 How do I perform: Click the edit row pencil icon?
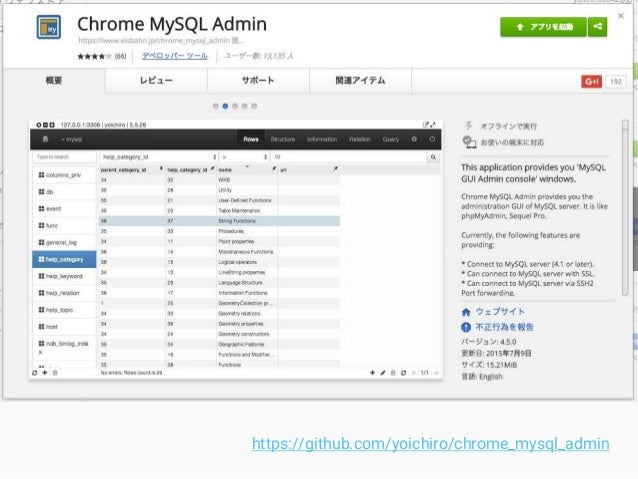(x=383, y=373)
